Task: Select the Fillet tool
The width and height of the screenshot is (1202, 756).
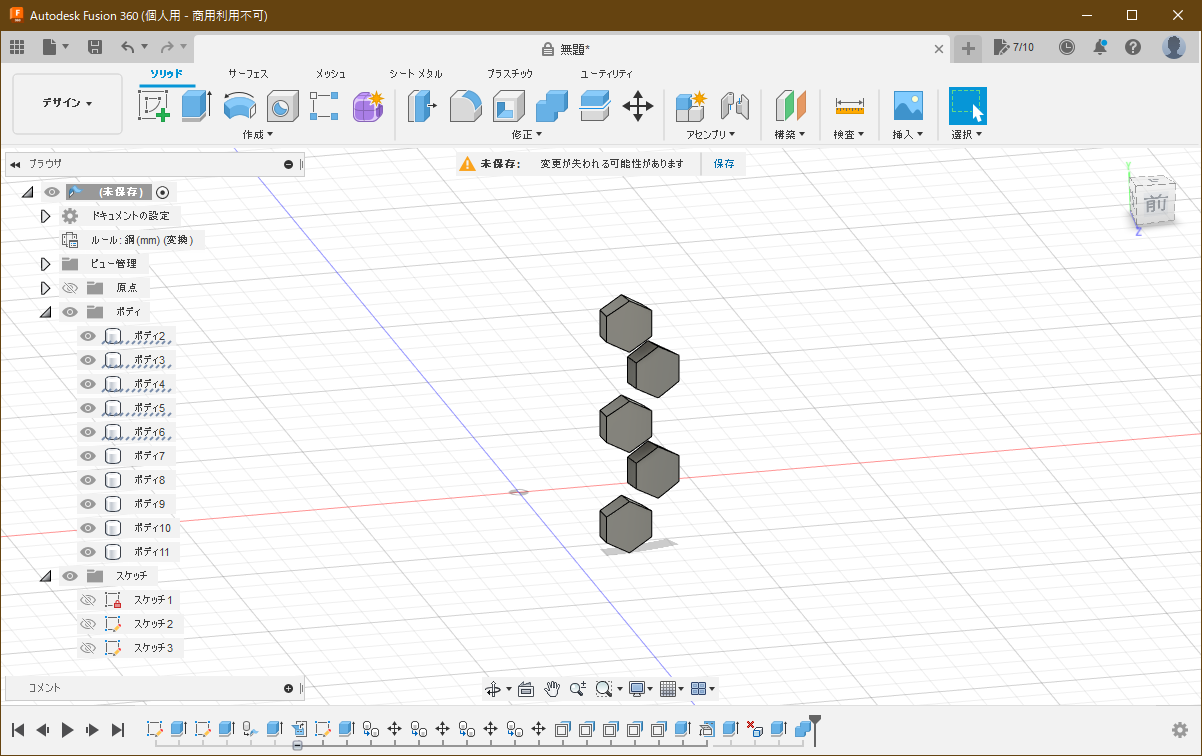Action: click(x=466, y=106)
